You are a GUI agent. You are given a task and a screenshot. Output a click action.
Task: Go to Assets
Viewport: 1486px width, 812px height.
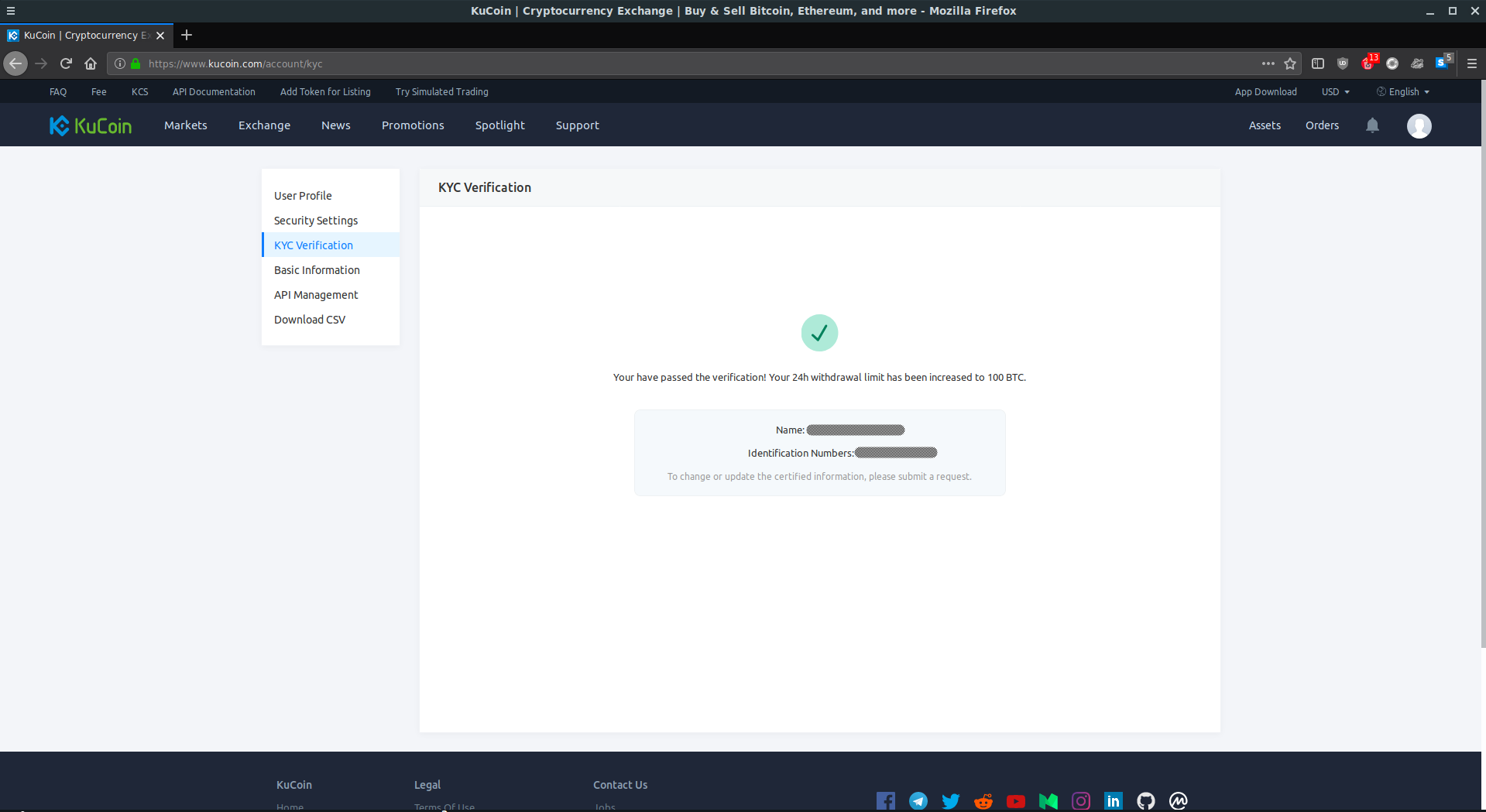1265,125
